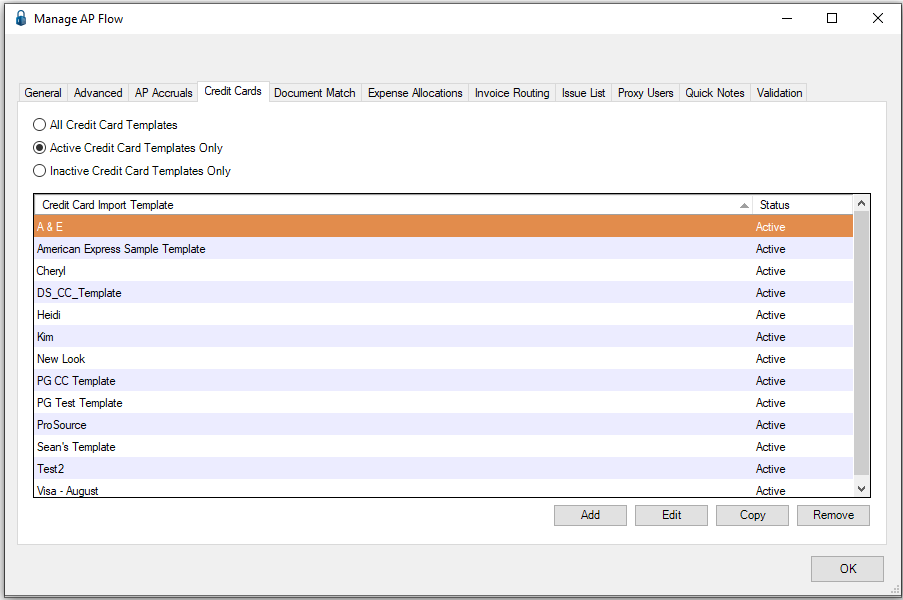Click the Edit button
This screenshot has height=600, width=903.
point(671,515)
